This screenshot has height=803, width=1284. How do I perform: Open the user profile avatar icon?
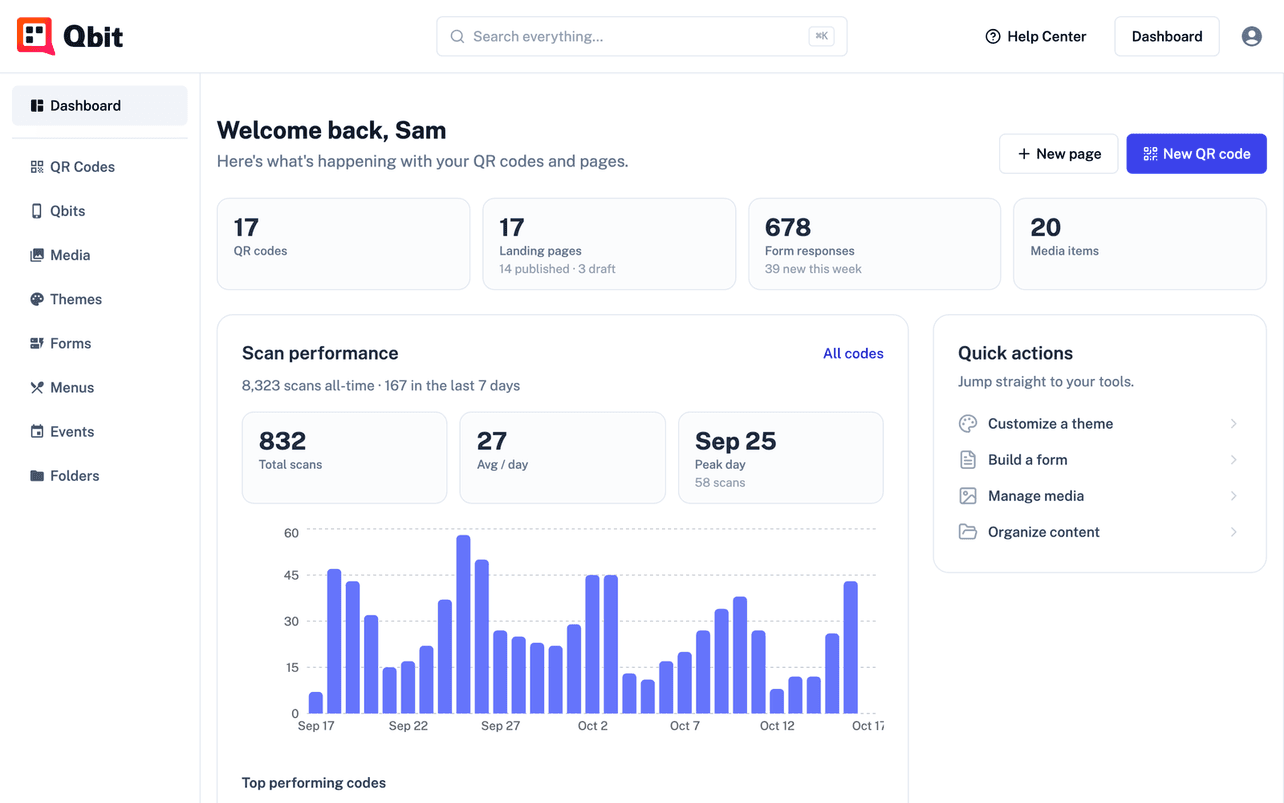(x=1251, y=37)
